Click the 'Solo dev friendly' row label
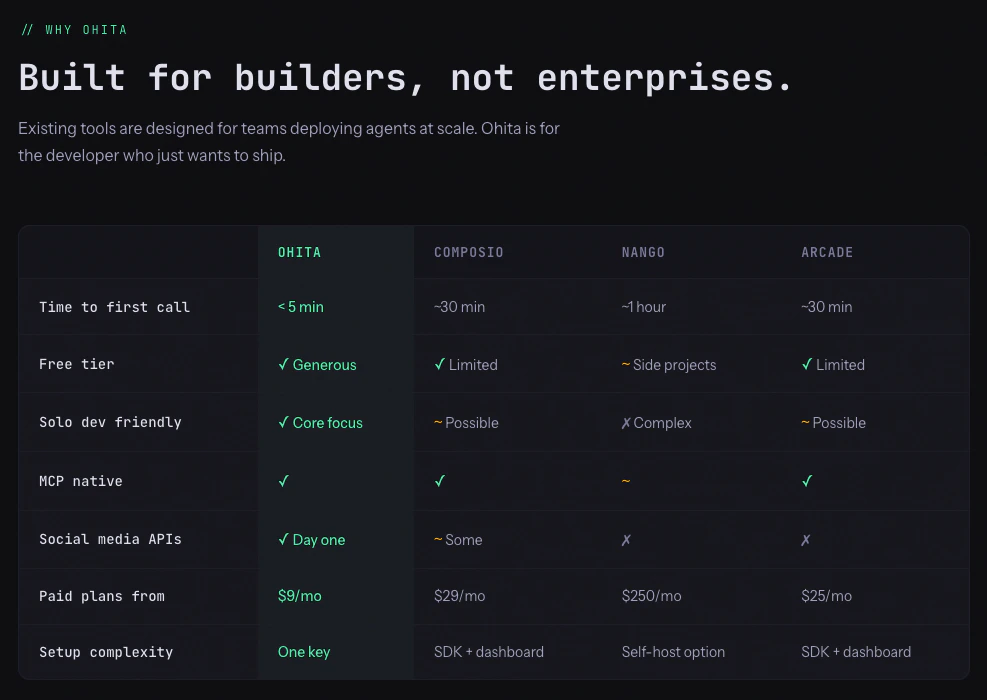This screenshot has width=987, height=700. point(110,422)
